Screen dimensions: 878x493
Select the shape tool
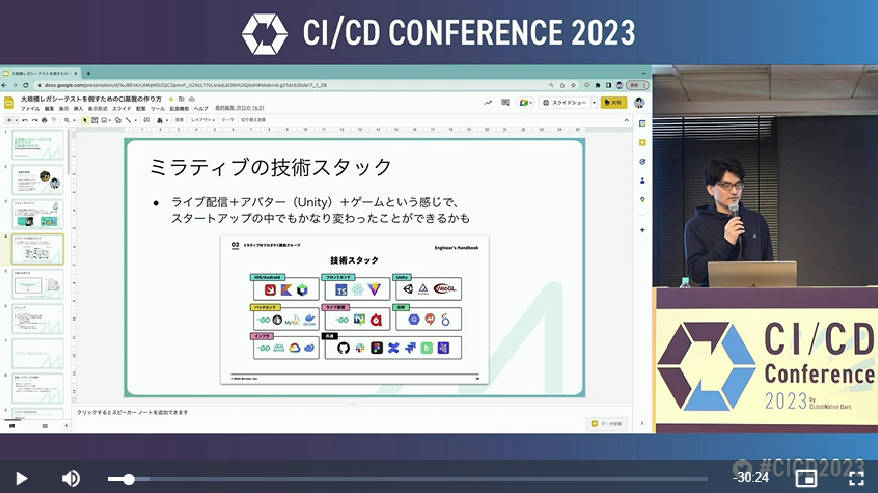click(x=118, y=120)
